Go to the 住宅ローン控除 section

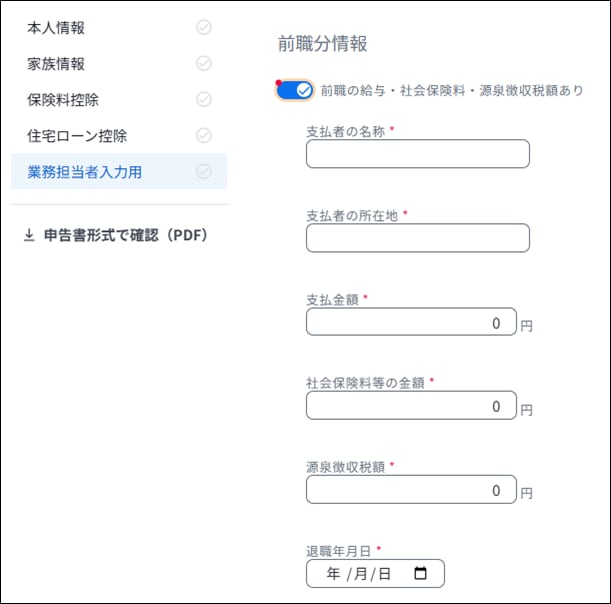click(x=77, y=136)
